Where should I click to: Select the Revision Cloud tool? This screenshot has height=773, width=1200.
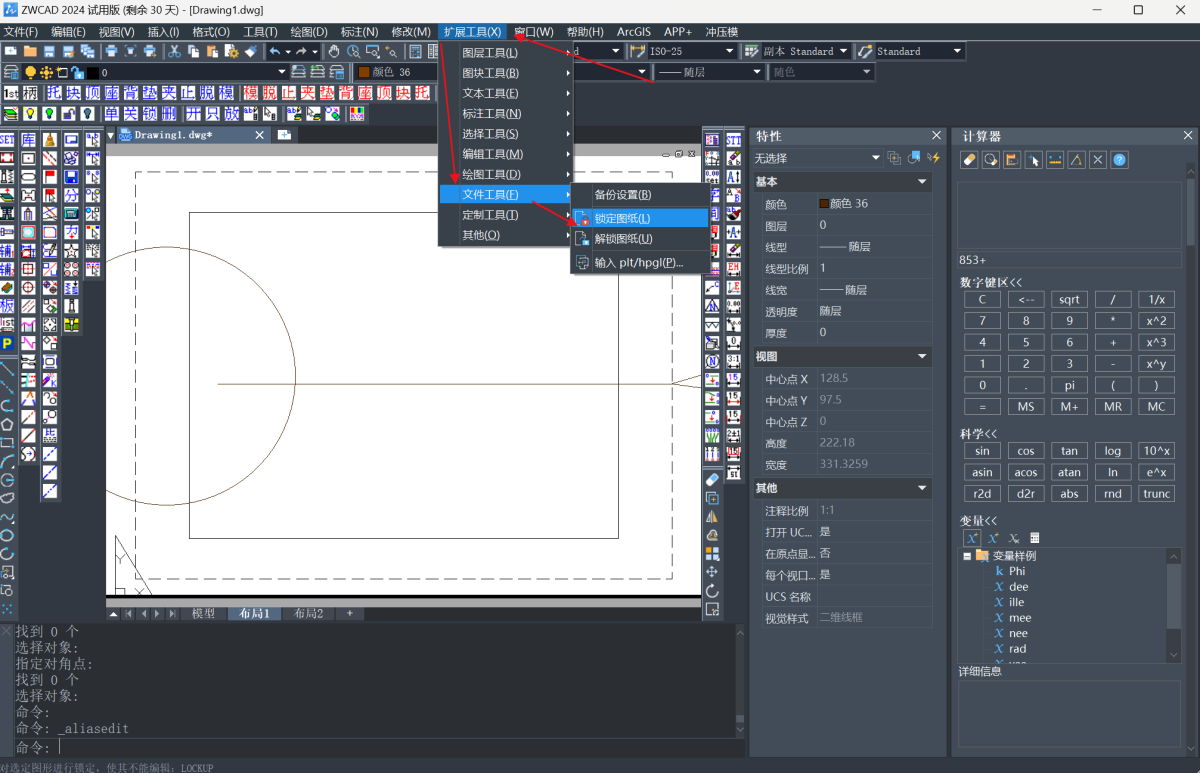click(x=8, y=497)
